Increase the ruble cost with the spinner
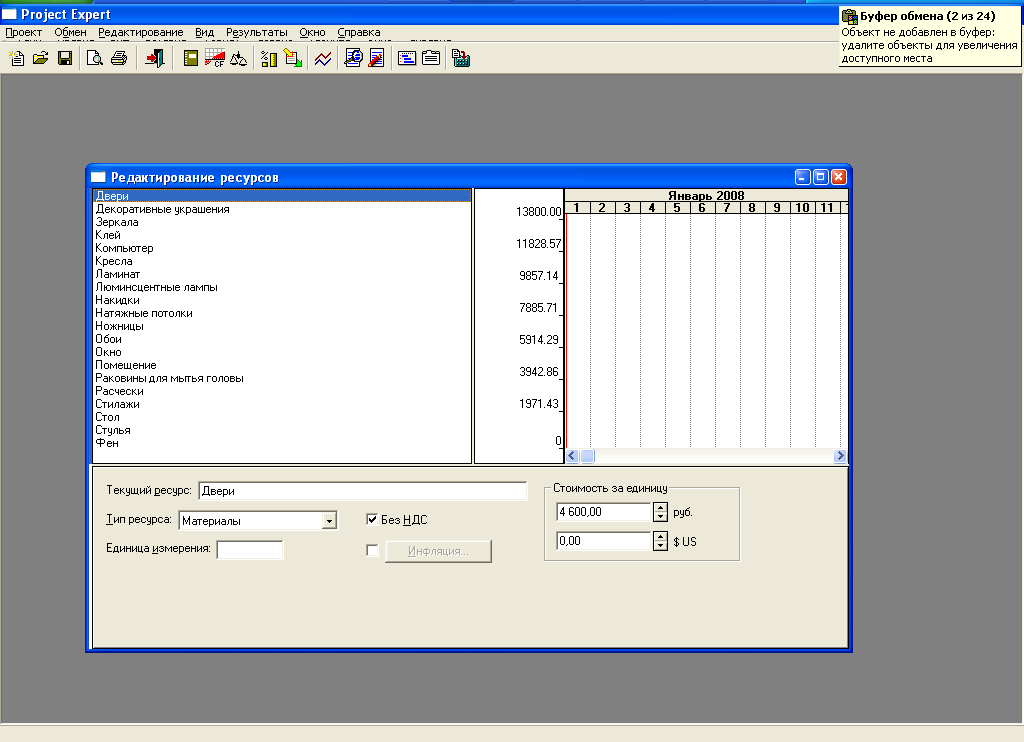1024x742 pixels. [660, 507]
